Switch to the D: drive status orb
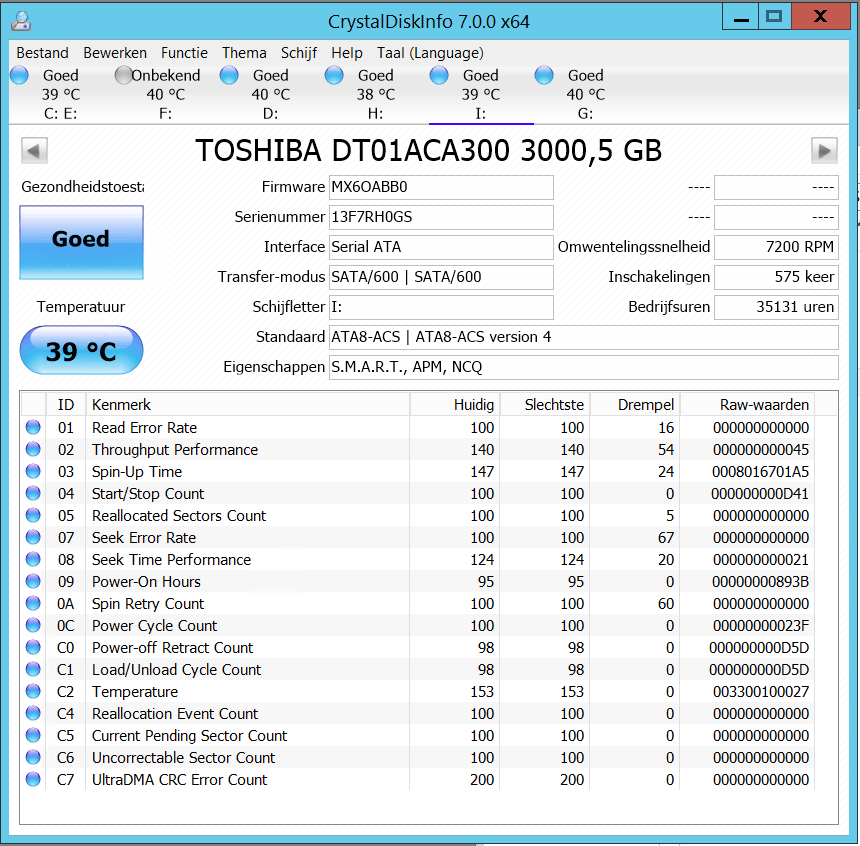Image resolution: width=860 pixels, height=846 pixels. [229, 76]
